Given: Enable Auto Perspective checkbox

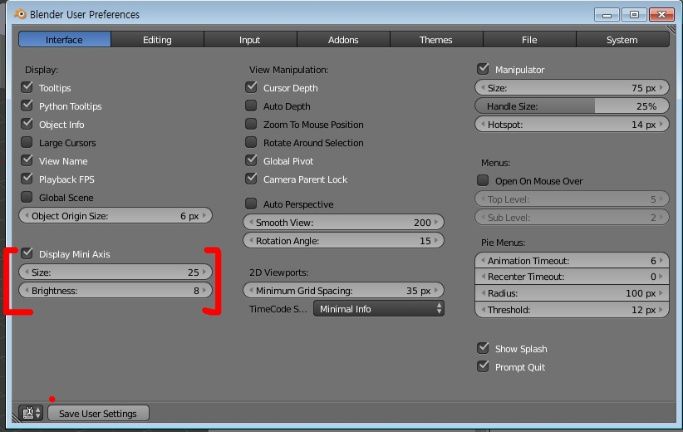Looking at the screenshot, I should (251, 204).
